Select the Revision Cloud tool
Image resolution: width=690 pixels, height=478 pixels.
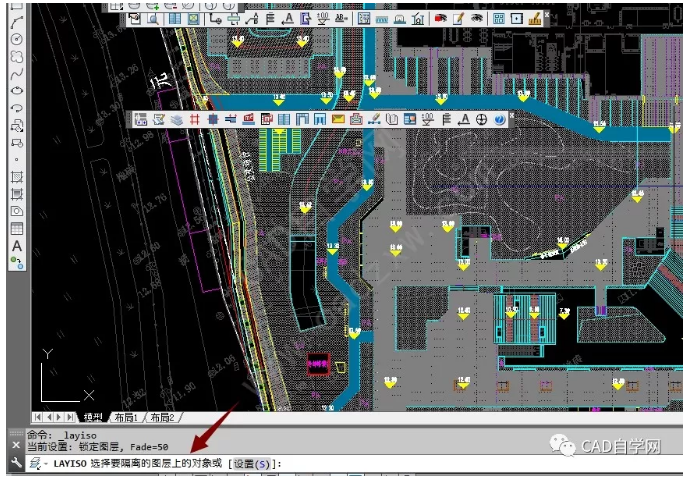click(17, 56)
